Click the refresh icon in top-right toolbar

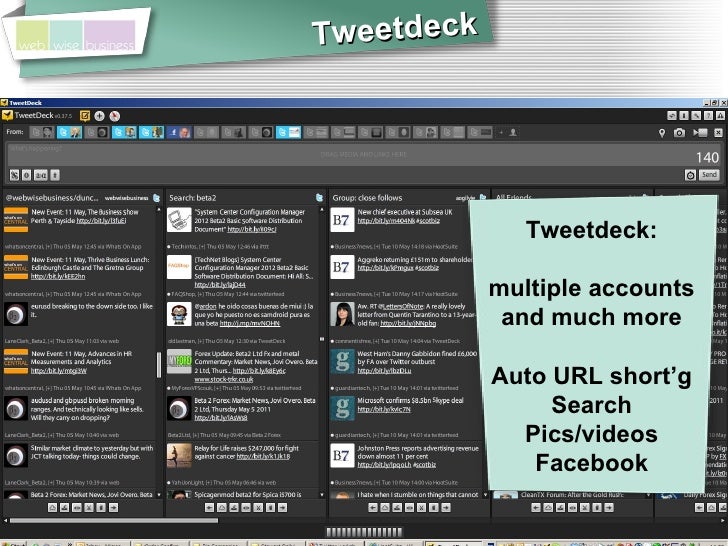click(671, 116)
